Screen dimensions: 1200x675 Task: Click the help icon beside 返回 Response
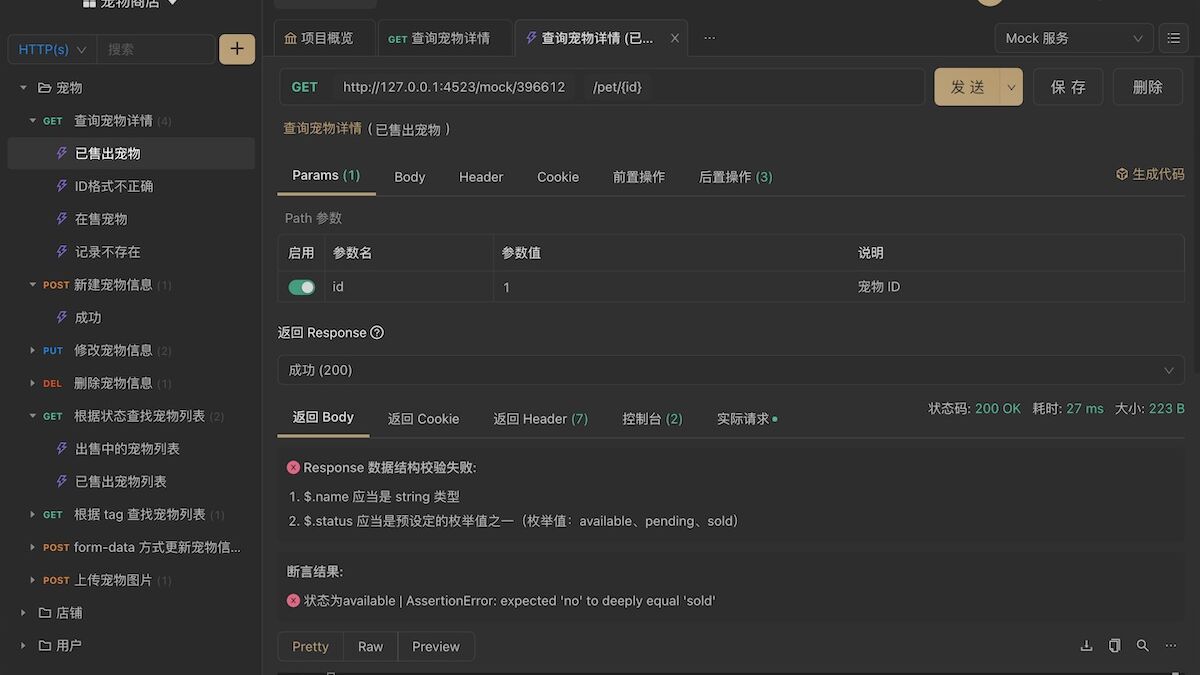(377, 333)
